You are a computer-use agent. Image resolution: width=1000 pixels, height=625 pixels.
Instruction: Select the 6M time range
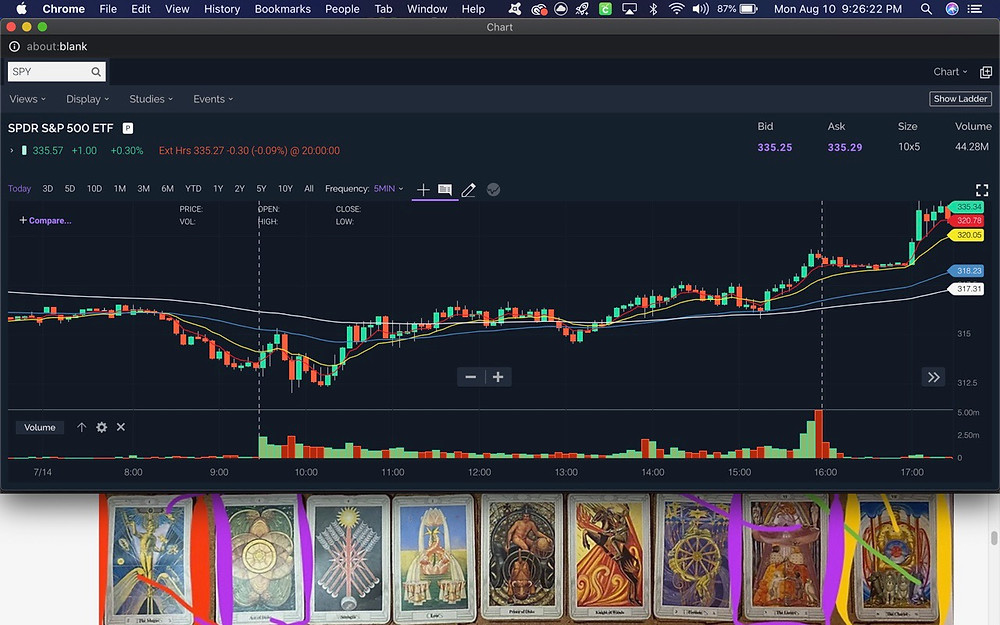(168, 189)
